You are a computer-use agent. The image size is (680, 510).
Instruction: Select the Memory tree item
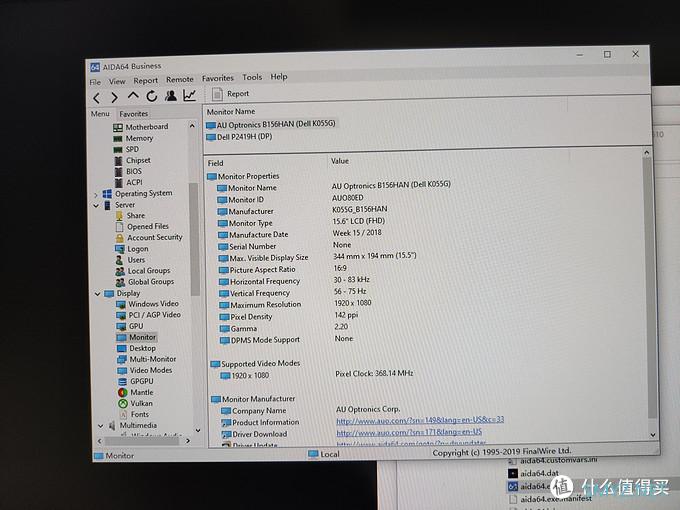139,138
